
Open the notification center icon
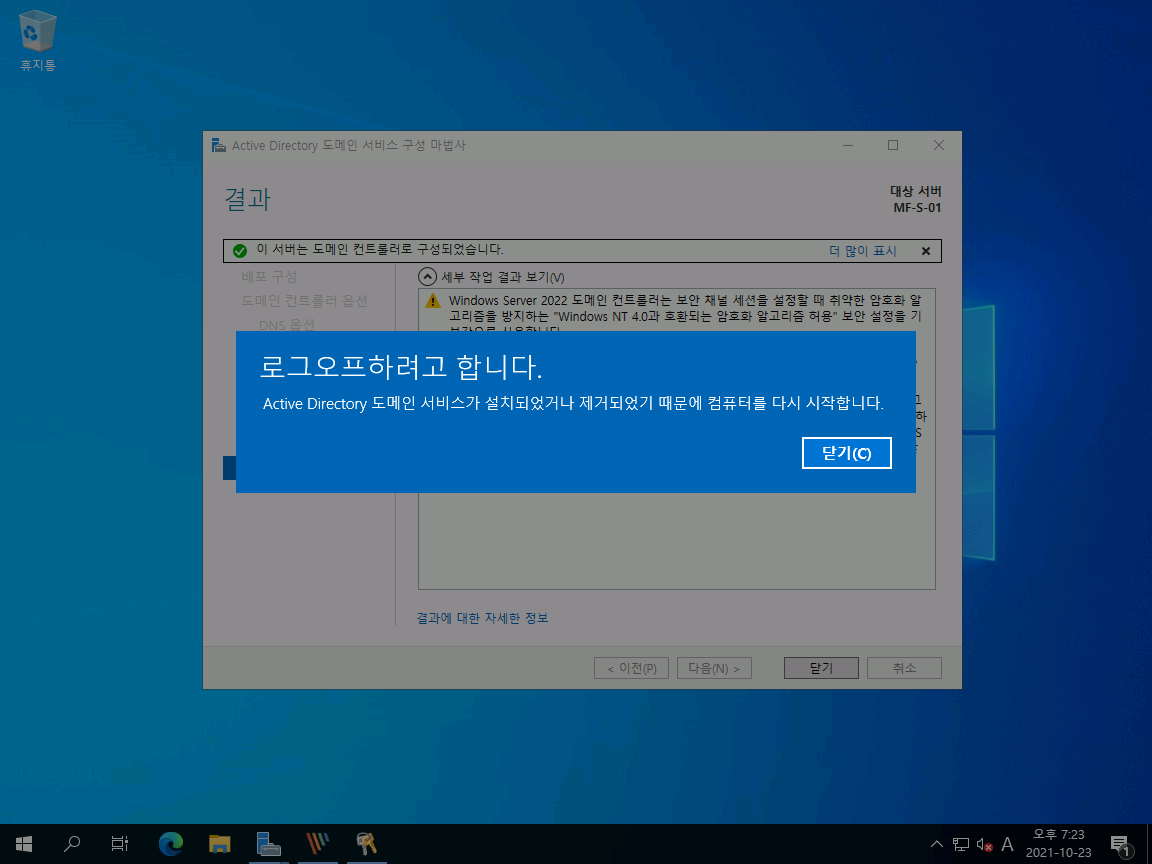(1120, 844)
